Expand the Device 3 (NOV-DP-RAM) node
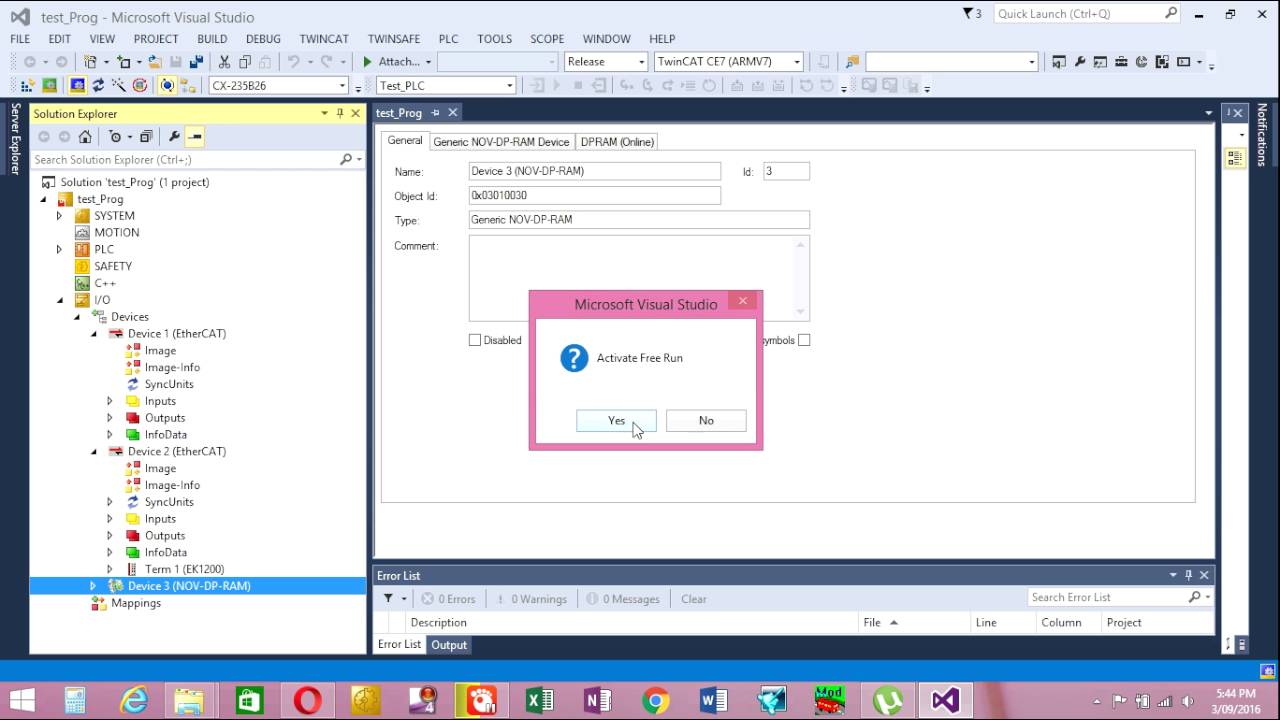 pos(93,586)
